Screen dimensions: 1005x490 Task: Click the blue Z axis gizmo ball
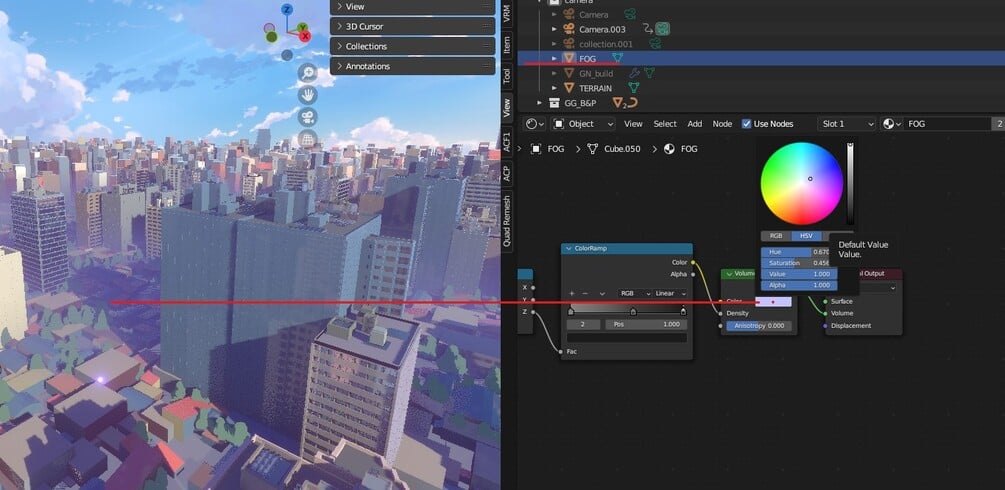tap(287, 9)
